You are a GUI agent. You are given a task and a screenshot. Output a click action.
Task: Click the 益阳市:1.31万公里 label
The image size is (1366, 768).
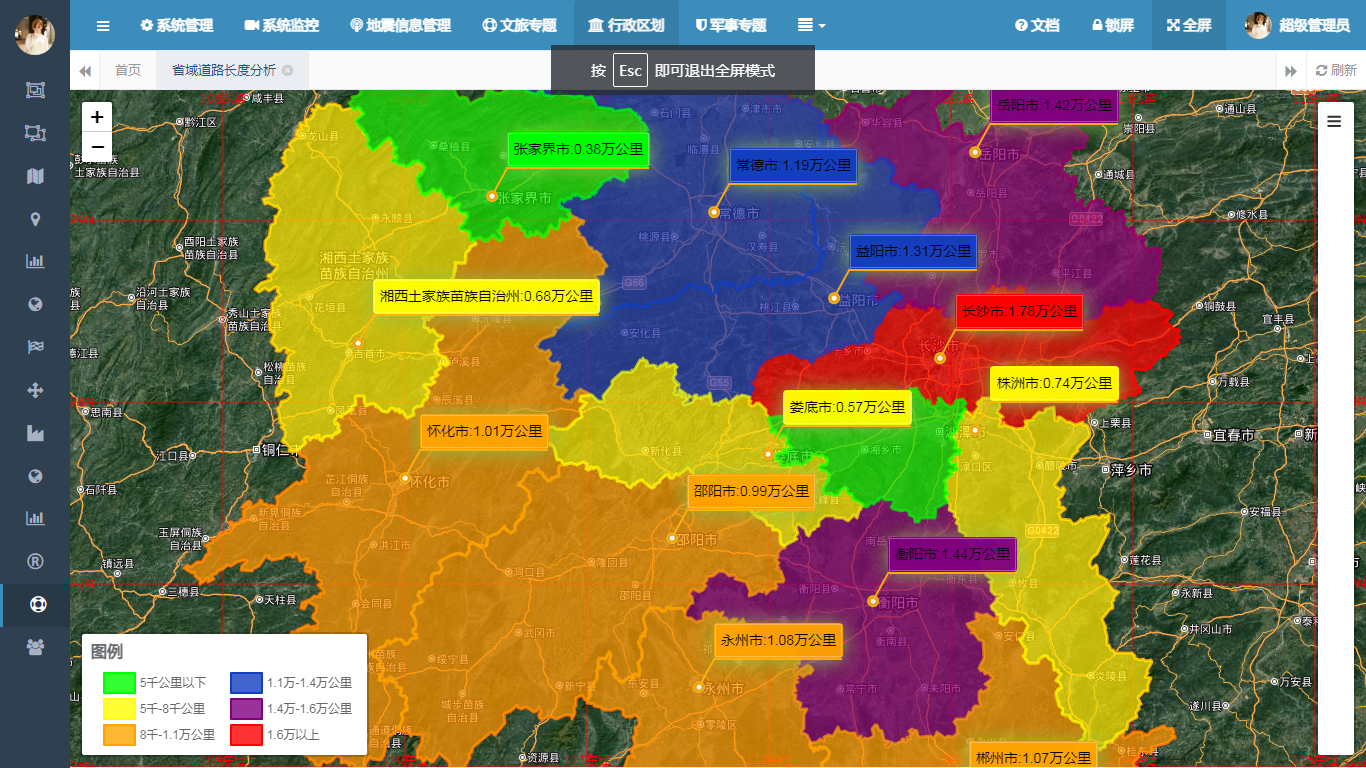(x=913, y=252)
